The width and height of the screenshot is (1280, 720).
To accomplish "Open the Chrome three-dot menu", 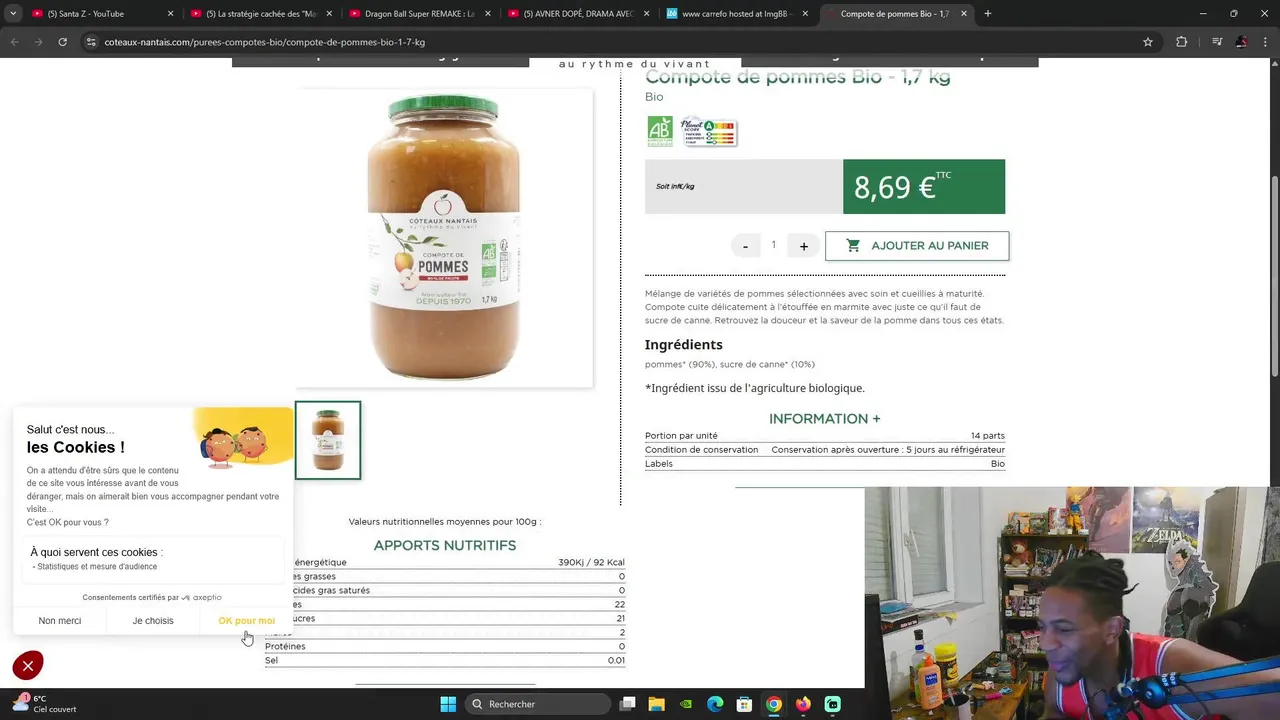I will point(1265,42).
